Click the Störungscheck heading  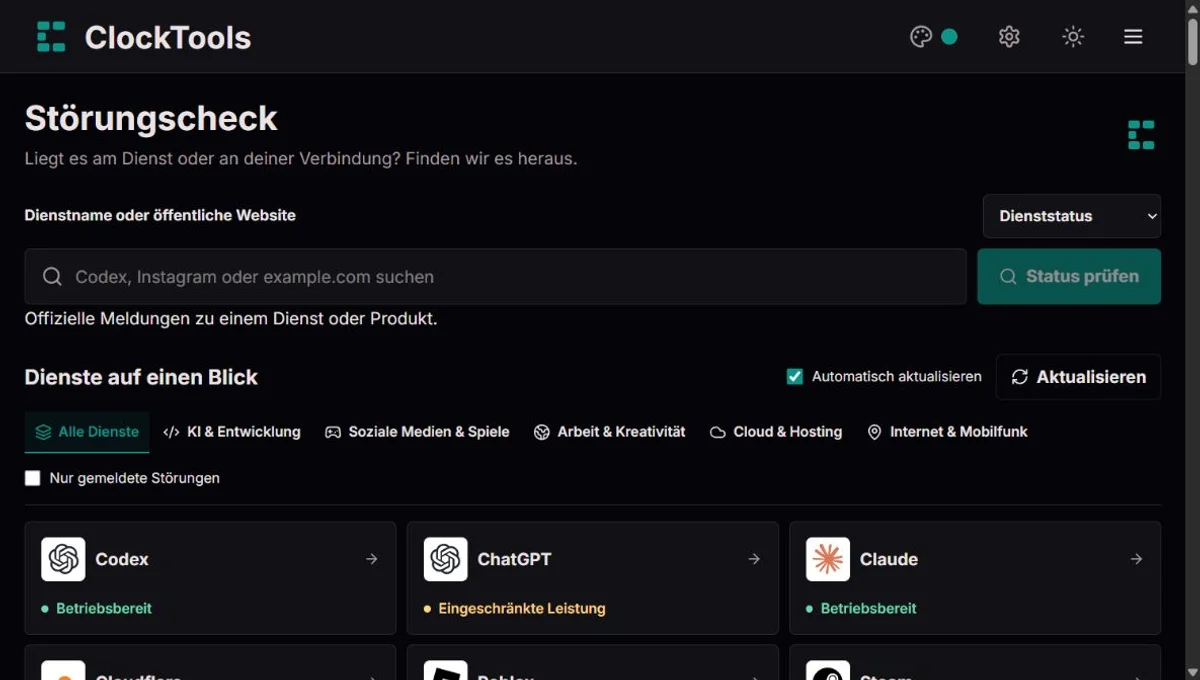click(151, 118)
